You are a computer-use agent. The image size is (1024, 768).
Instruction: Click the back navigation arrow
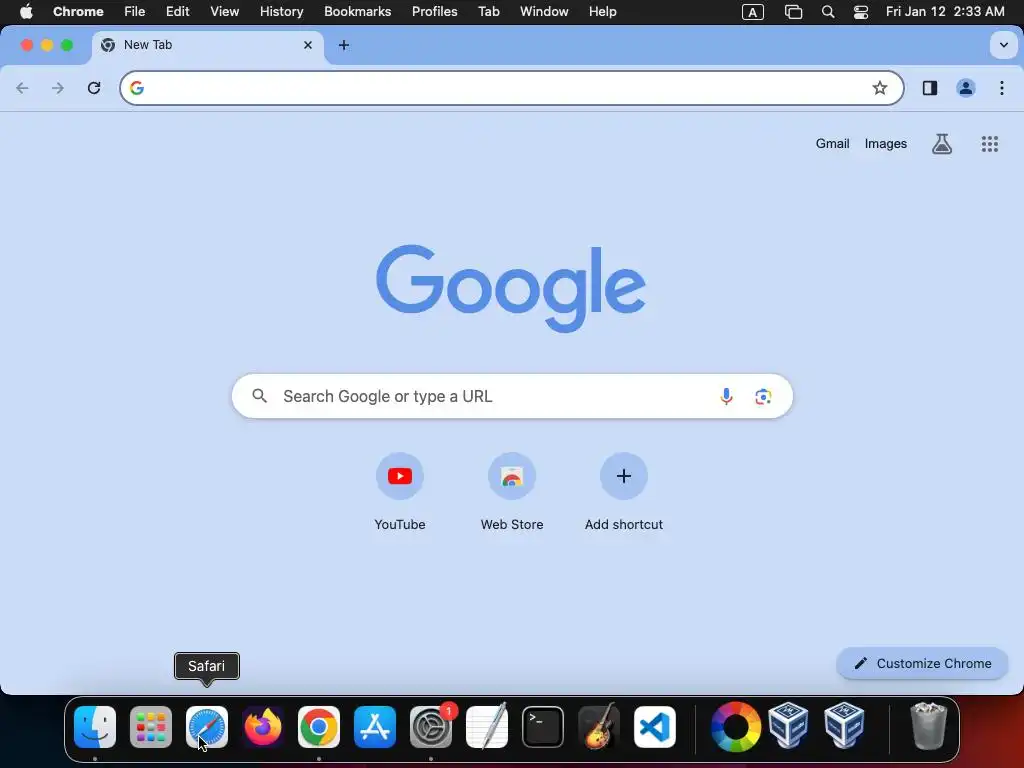(x=22, y=88)
